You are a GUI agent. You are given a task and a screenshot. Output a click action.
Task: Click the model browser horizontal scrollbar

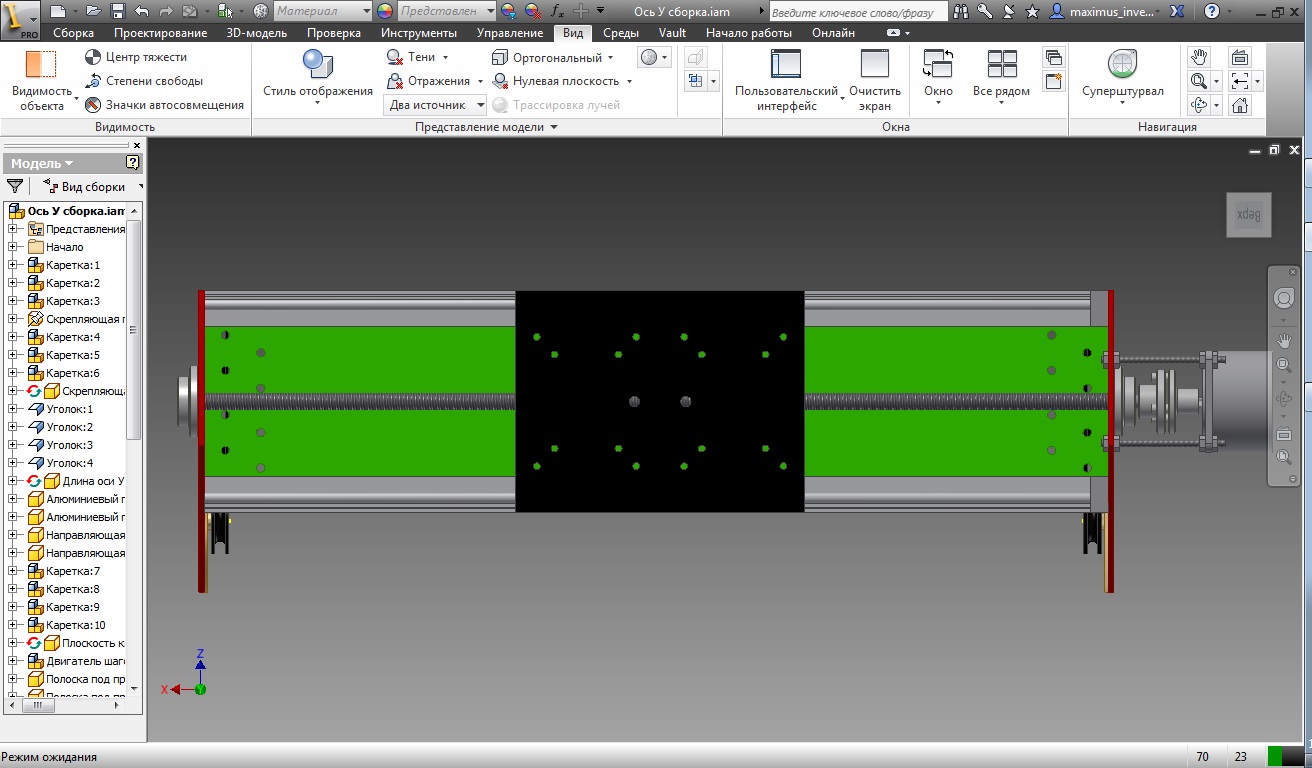(x=40, y=705)
